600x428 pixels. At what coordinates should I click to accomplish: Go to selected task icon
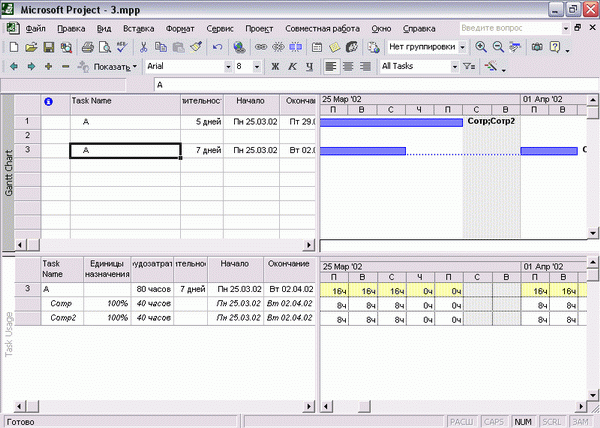point(515,47)
